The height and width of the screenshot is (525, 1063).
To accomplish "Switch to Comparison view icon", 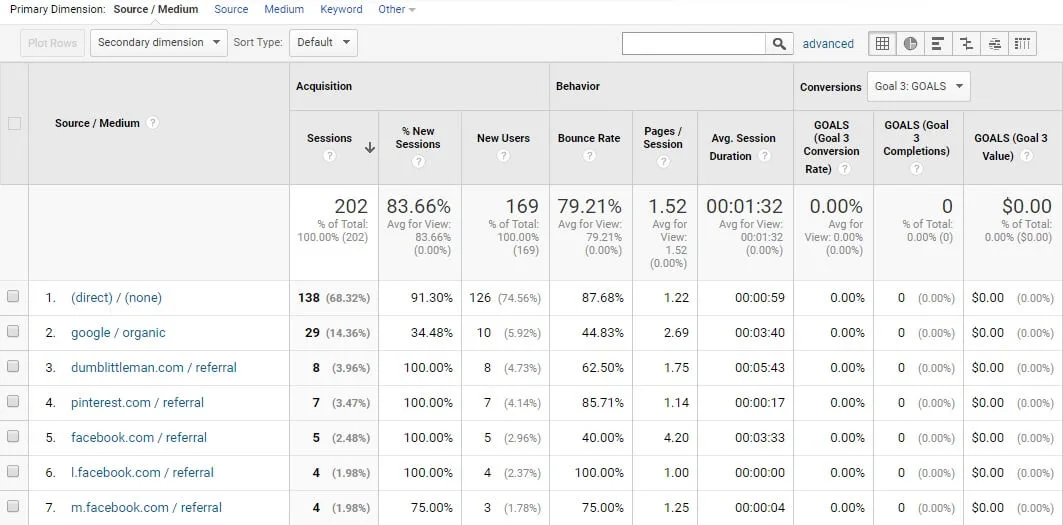I will [967, 43].
